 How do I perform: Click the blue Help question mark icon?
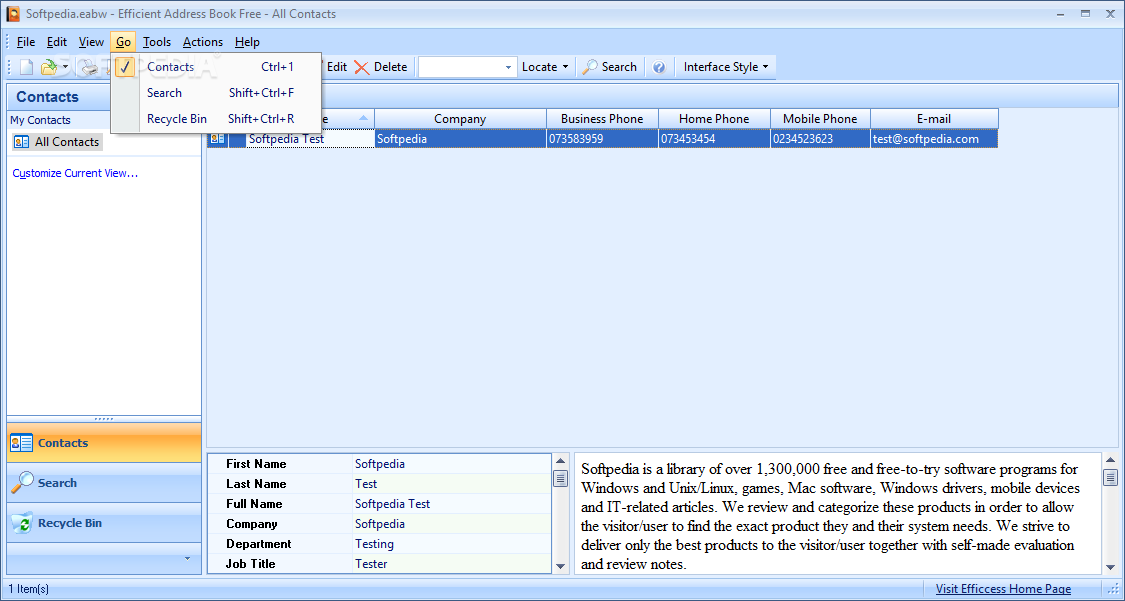pyautogui.click(x=659, y=67)
